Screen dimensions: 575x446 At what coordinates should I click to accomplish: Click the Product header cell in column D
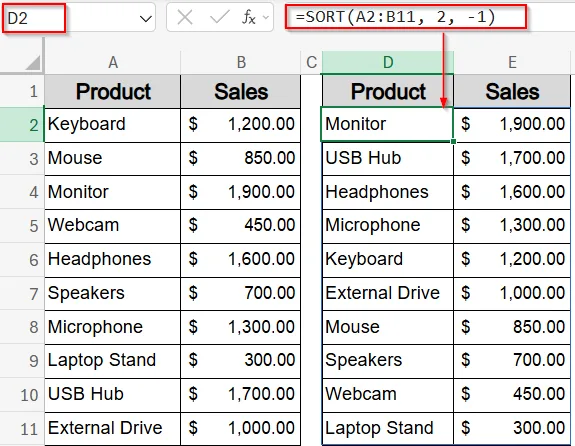click(x=388, y=91)
